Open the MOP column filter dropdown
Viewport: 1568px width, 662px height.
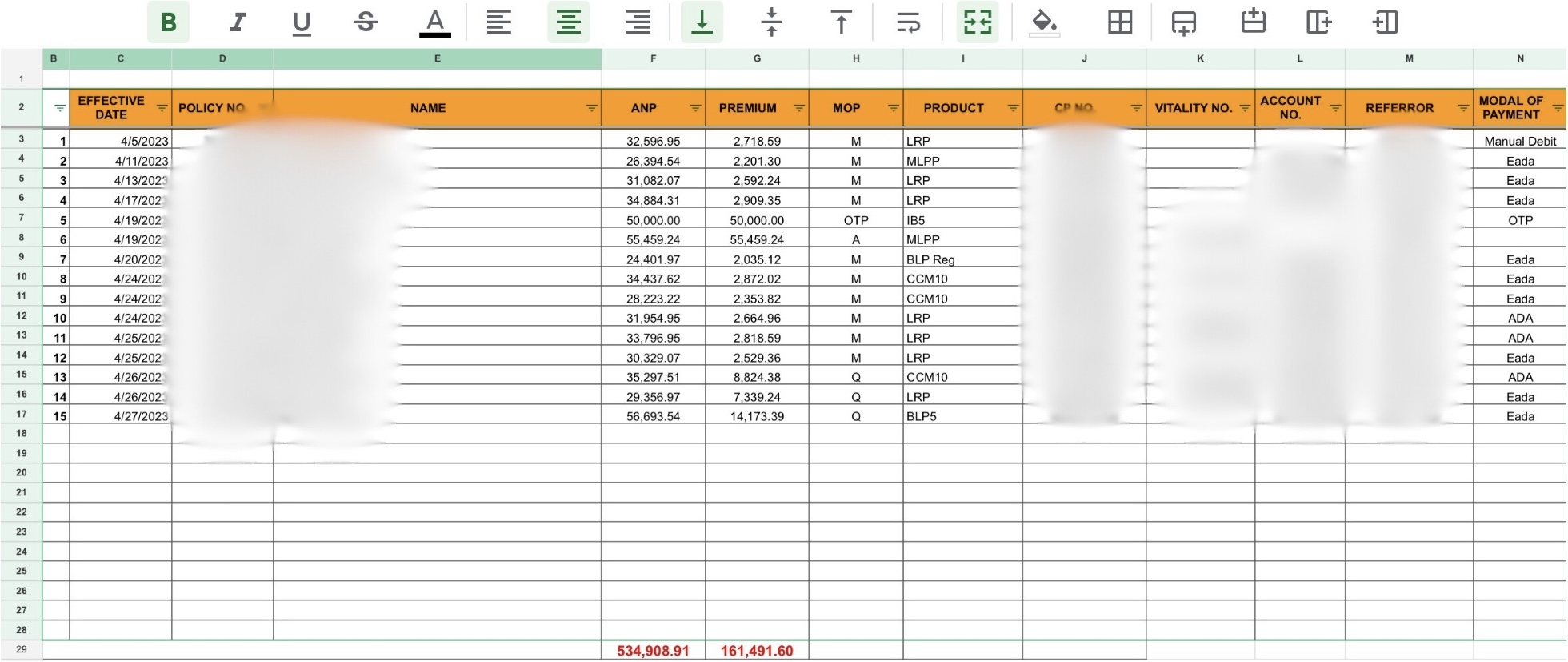(x=894, y=108)
